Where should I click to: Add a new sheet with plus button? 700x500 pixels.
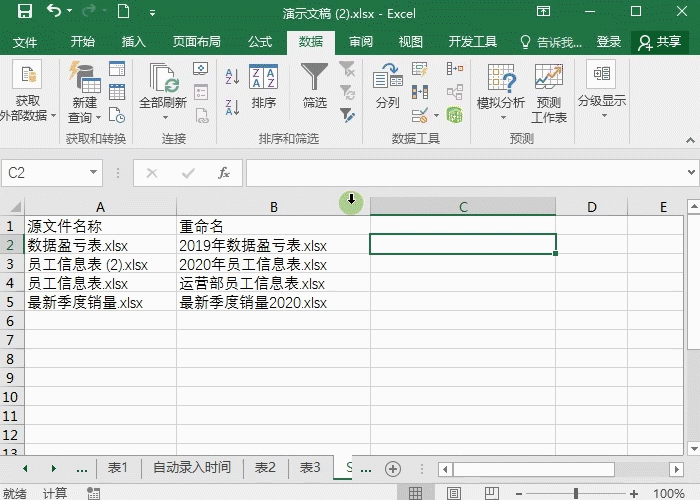[393, 469]
